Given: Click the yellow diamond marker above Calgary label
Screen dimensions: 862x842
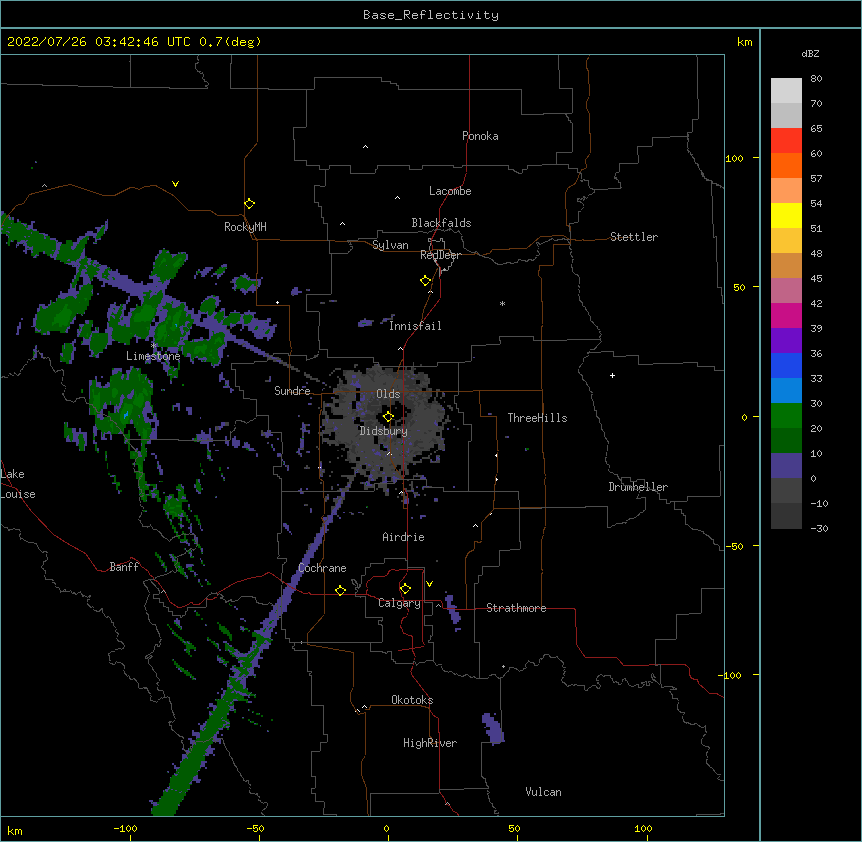Looking at the screenshot, I should (x=405, y=589).
